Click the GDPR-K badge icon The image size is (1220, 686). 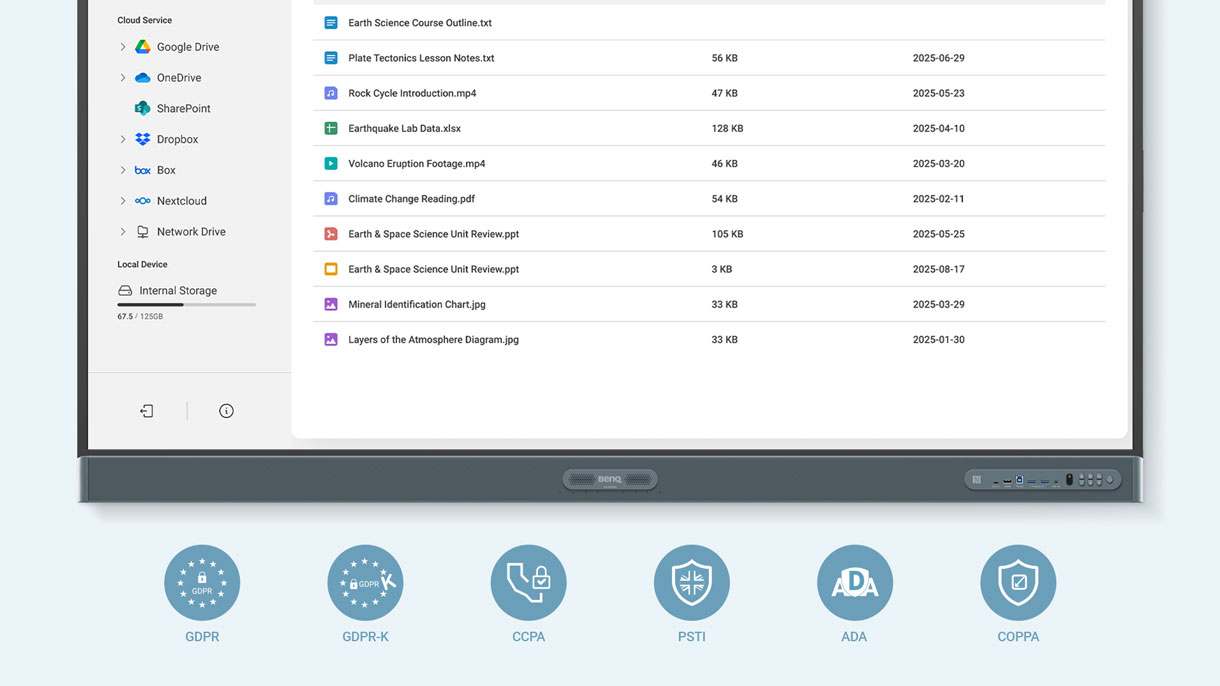365,582
